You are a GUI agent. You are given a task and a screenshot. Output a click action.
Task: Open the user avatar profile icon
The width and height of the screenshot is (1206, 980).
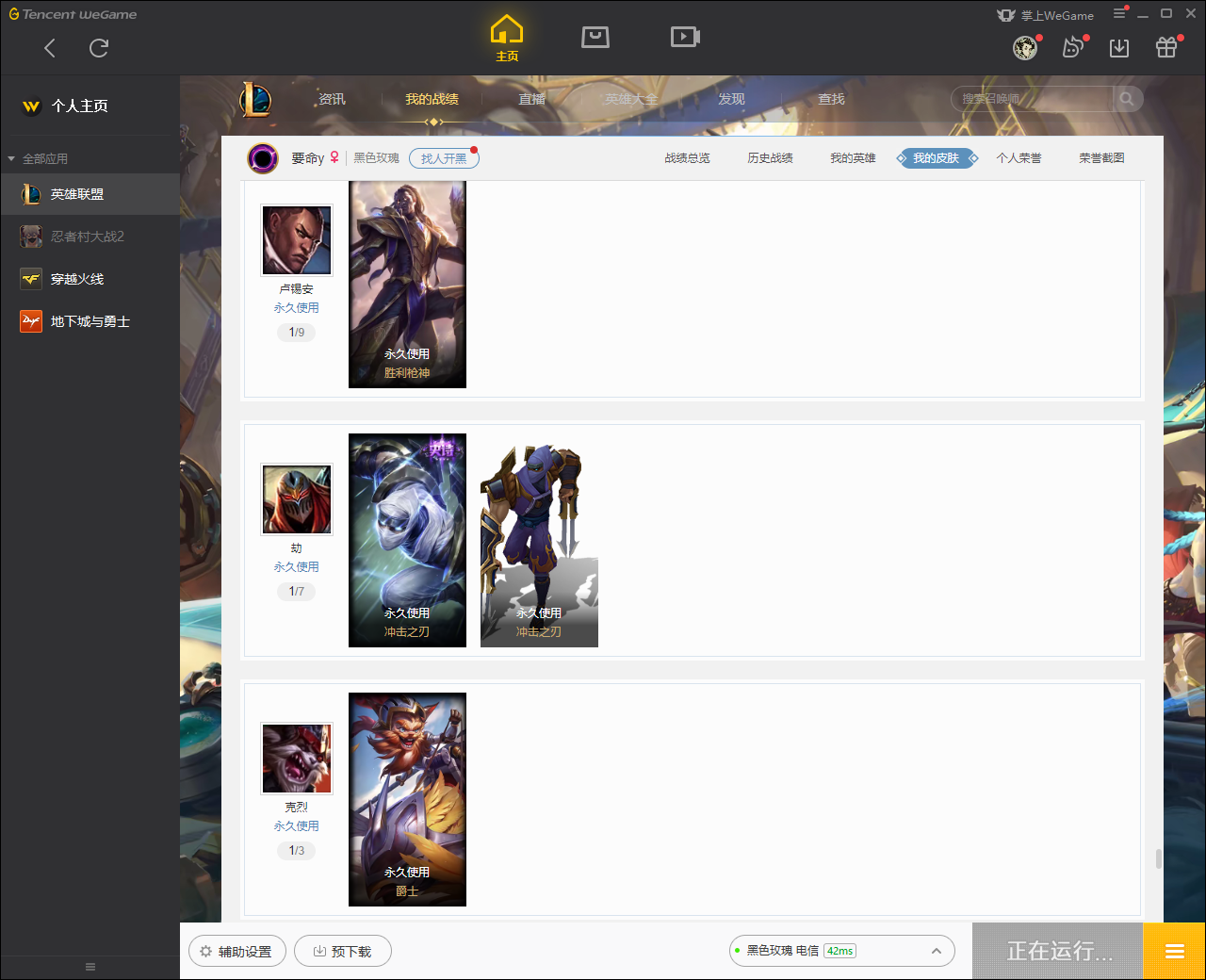[x=1025, y=48]
